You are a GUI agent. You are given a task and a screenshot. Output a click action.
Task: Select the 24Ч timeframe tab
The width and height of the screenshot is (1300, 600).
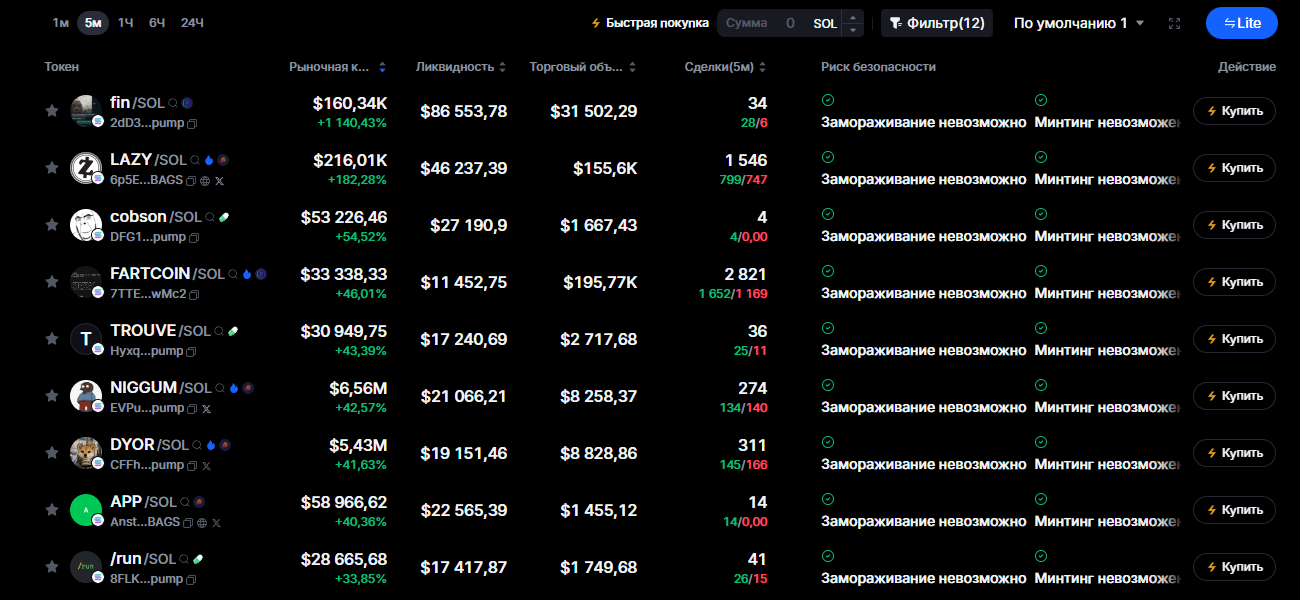click(x=192, y=23)
